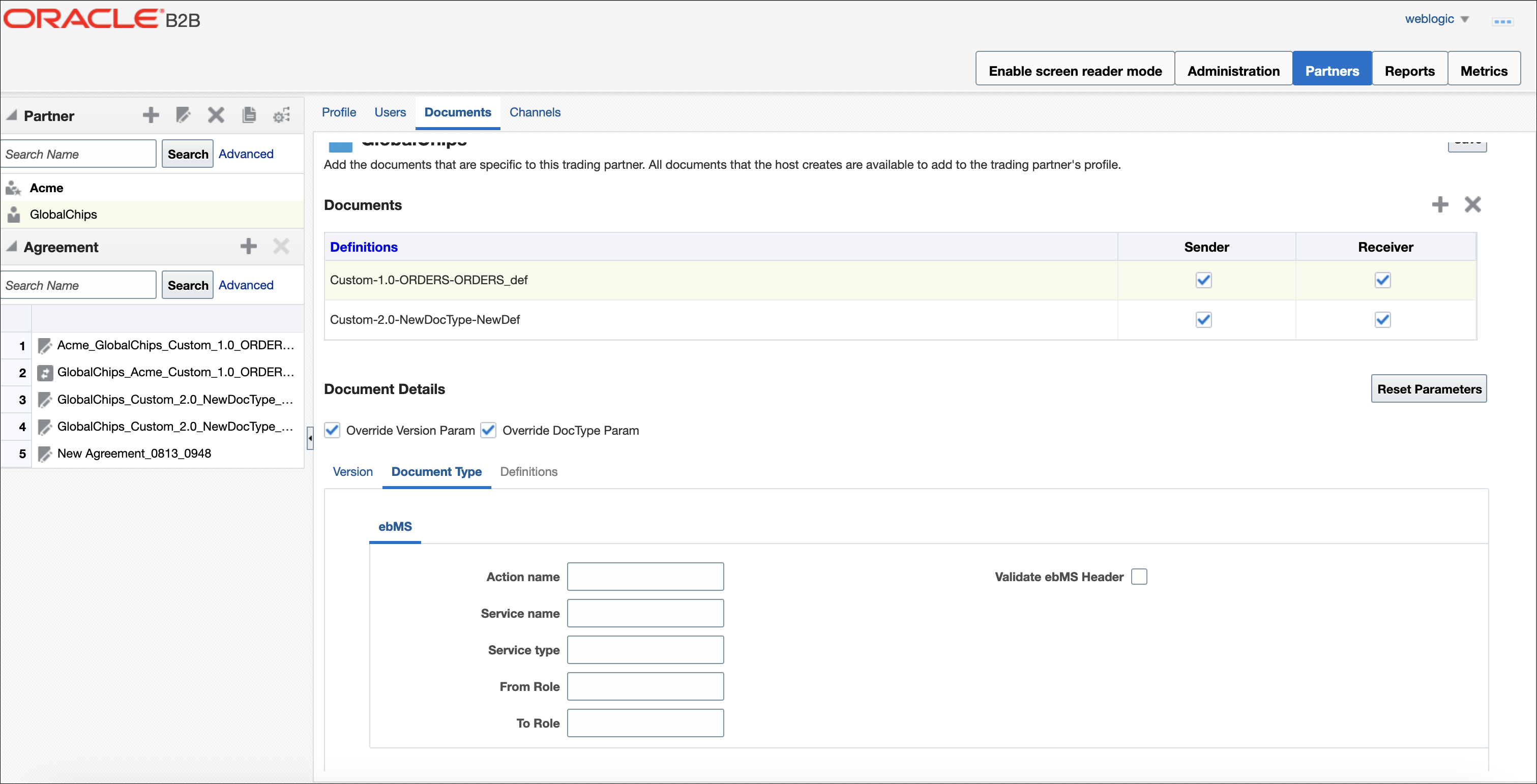Click the GlobalChips partner icon

point(13,214)
